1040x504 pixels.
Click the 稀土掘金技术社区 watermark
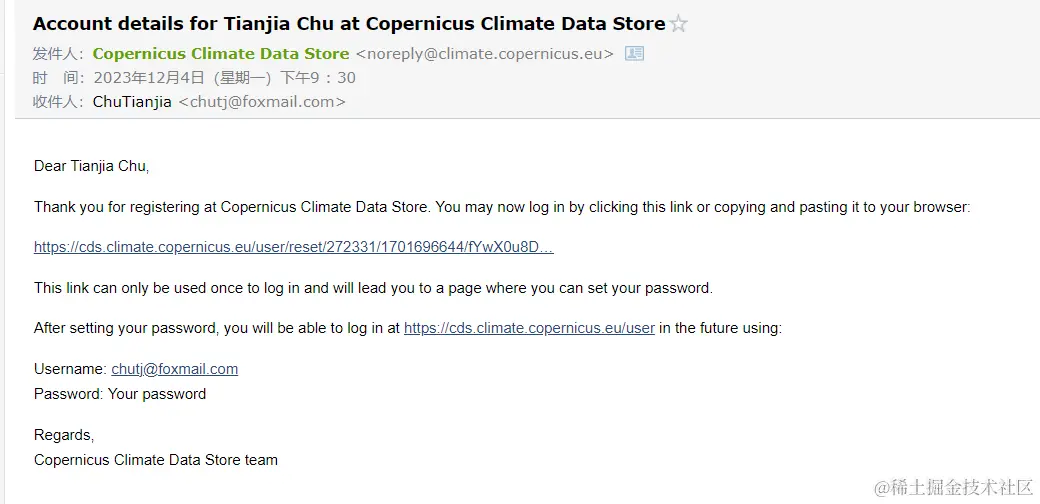click(x=953, y=487)
